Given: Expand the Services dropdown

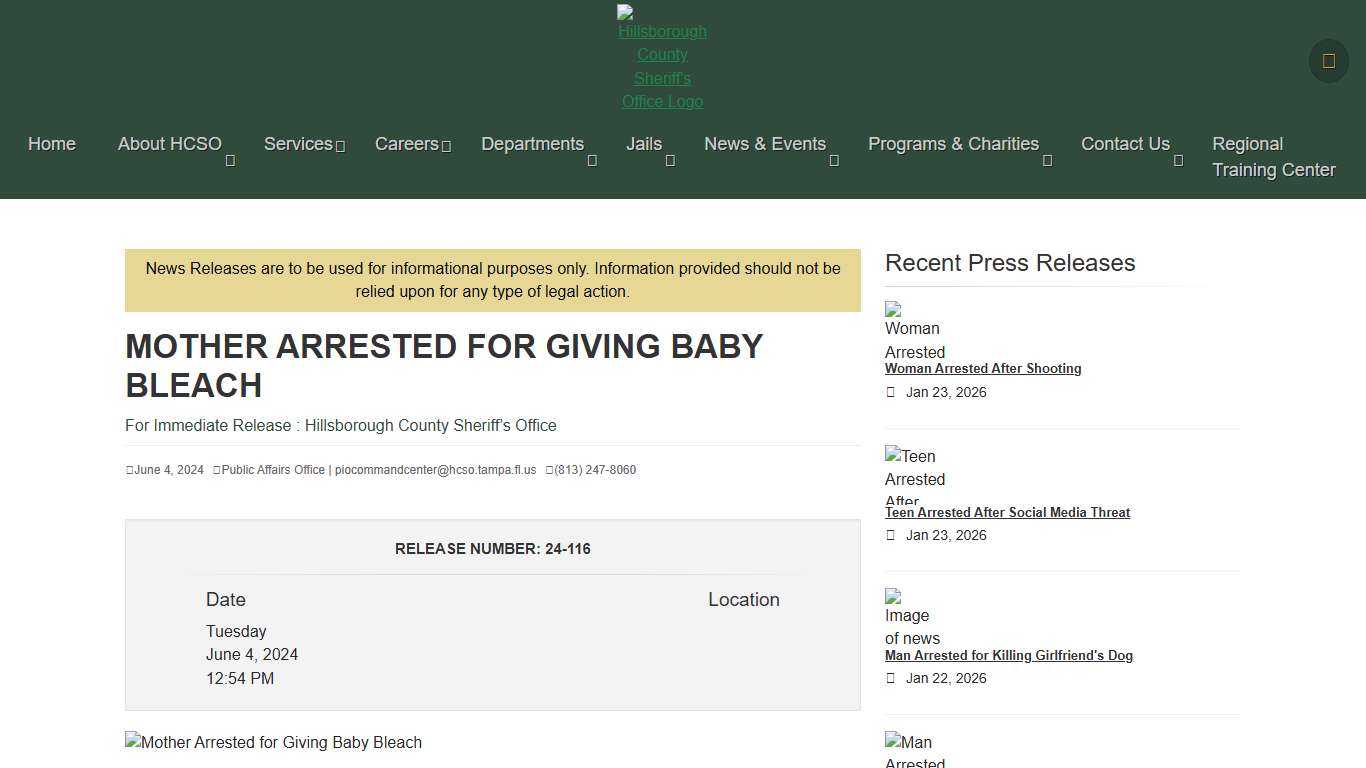Looking at the screenshot, I should (342, 146).
